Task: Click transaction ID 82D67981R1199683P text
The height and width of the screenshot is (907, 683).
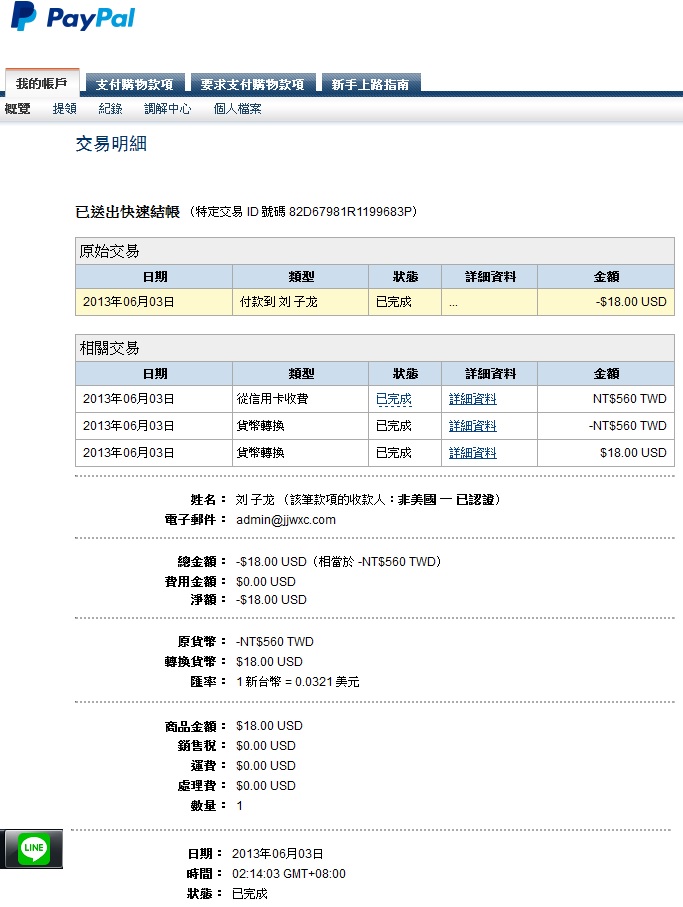Action: tap(350, 212)
